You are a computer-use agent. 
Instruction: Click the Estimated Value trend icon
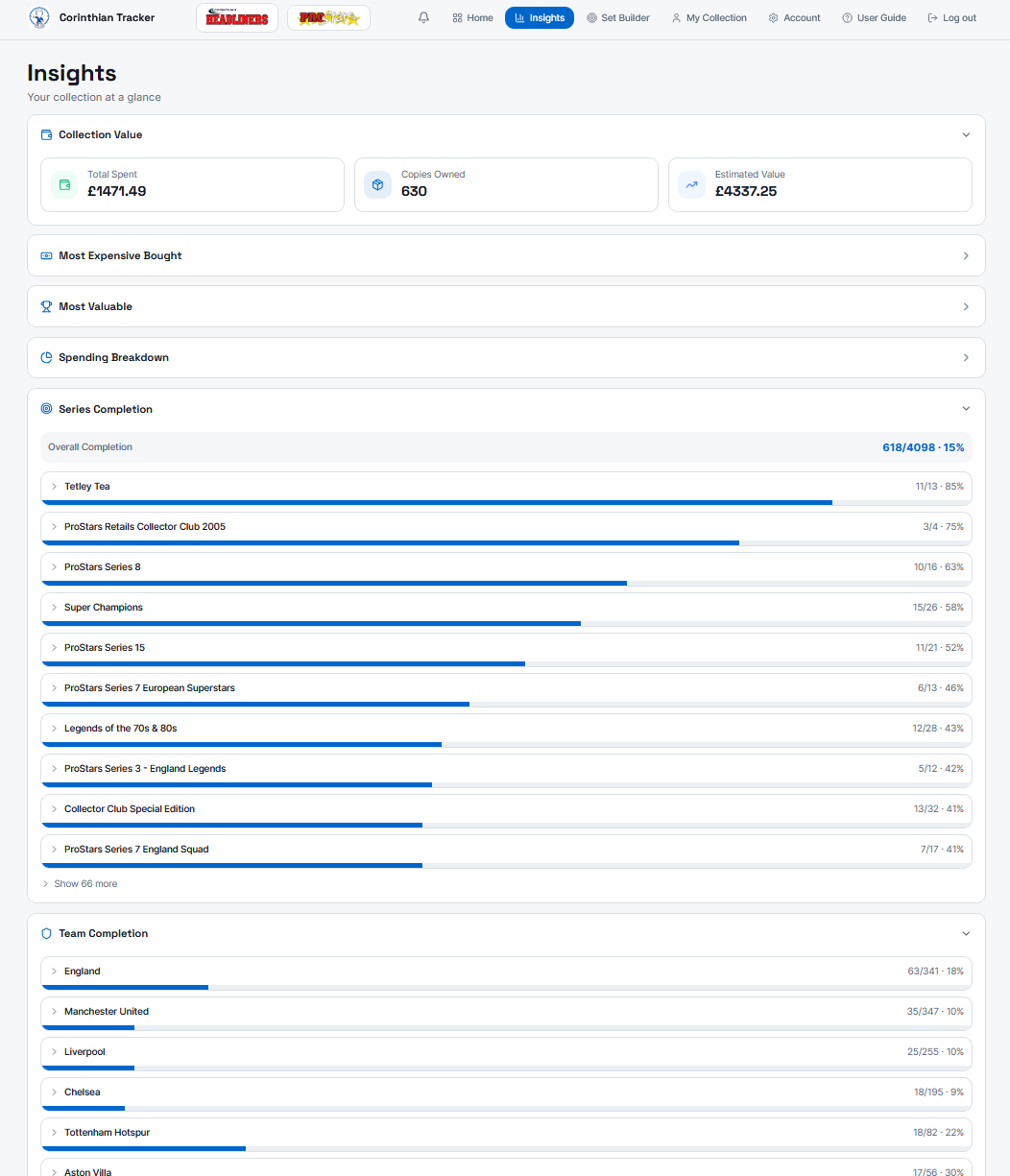tap(691, 184)
